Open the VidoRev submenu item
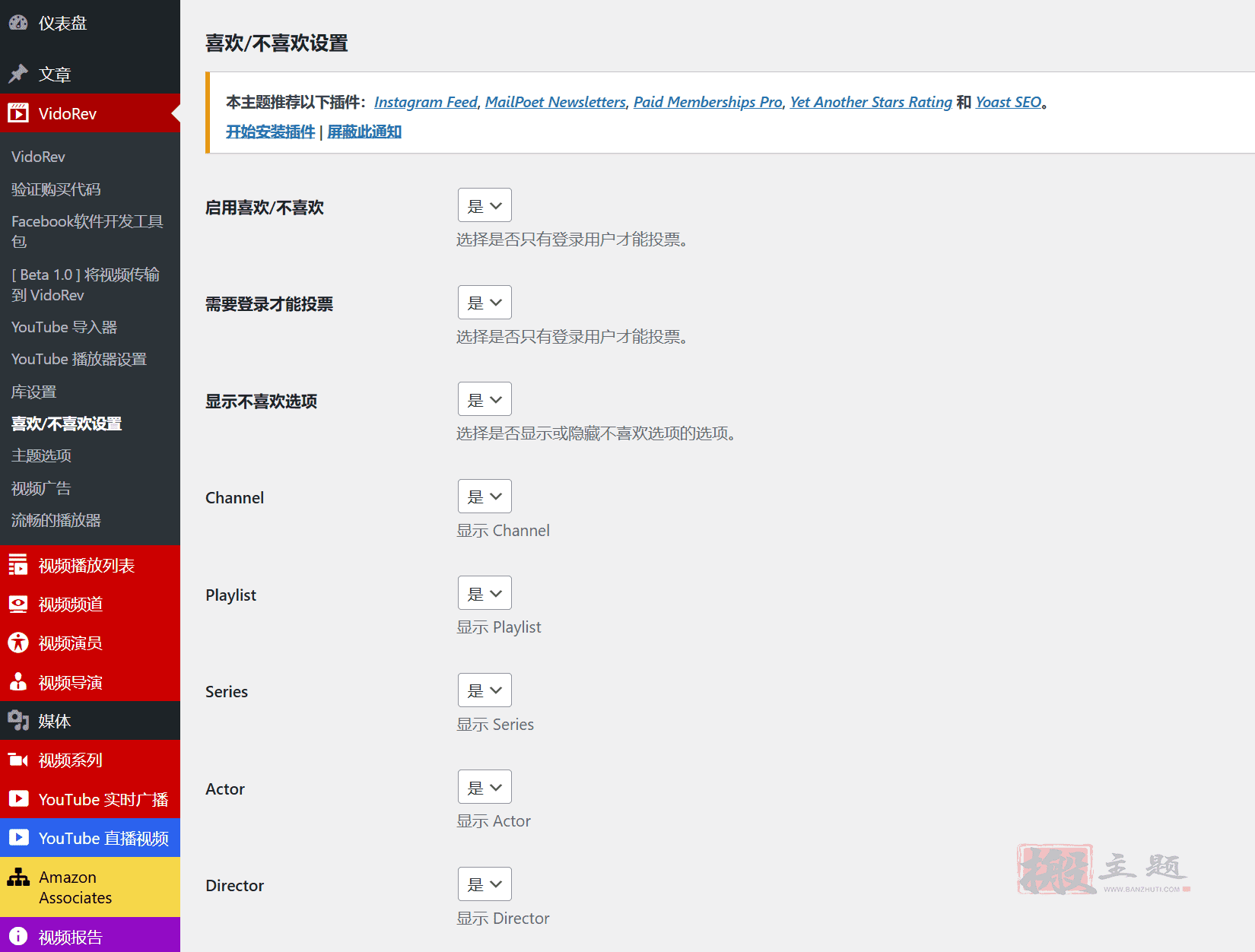 pos(38,157)
